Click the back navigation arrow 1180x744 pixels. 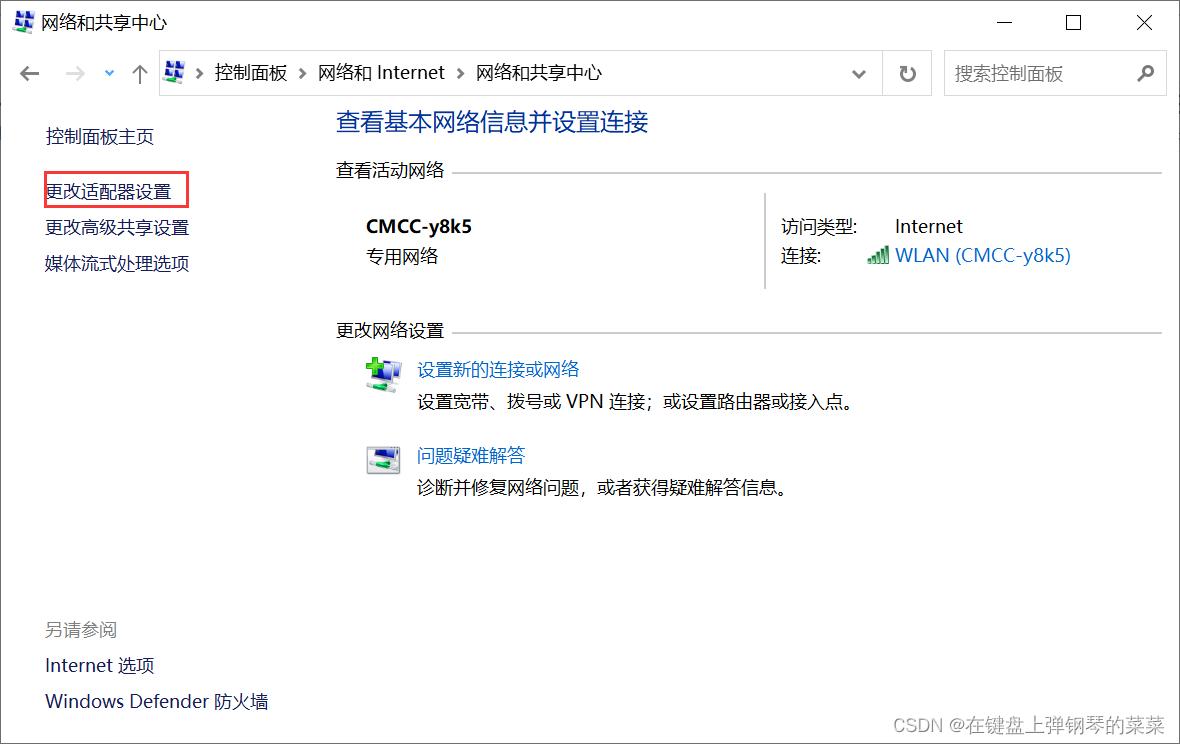click(29, 72)
